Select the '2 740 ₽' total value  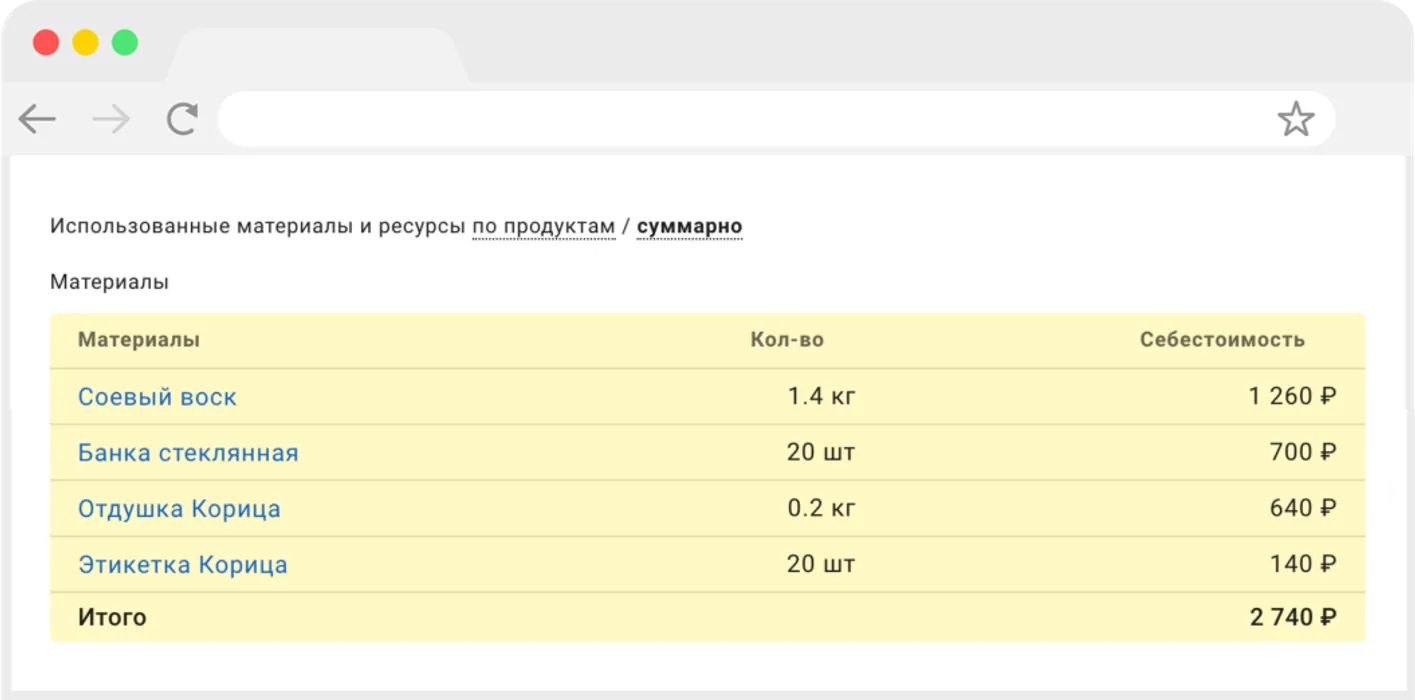click(x=1293, y=618)
